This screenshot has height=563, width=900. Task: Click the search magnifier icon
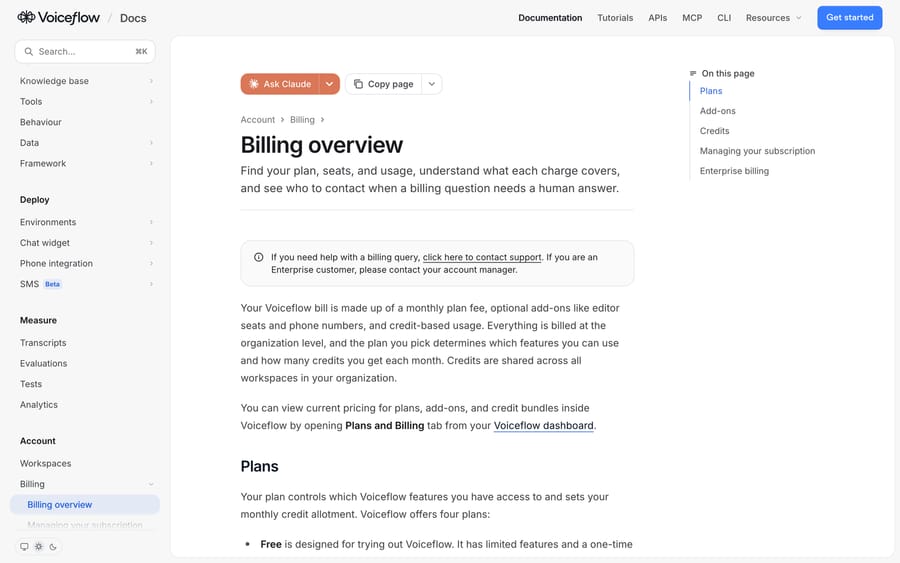point(29,52)
